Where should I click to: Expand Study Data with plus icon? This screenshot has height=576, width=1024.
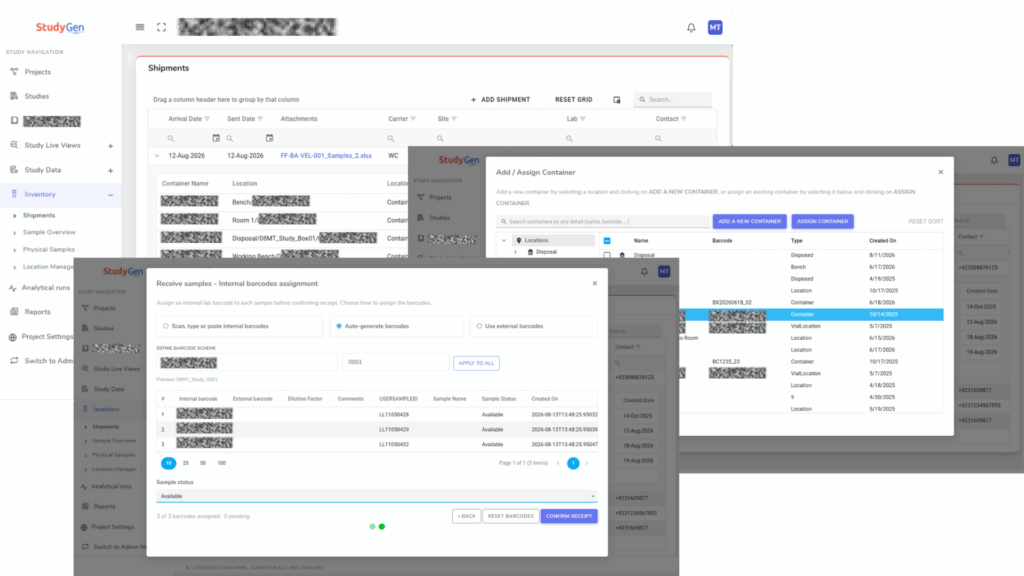pyautogui.click(x=110, y=170)
